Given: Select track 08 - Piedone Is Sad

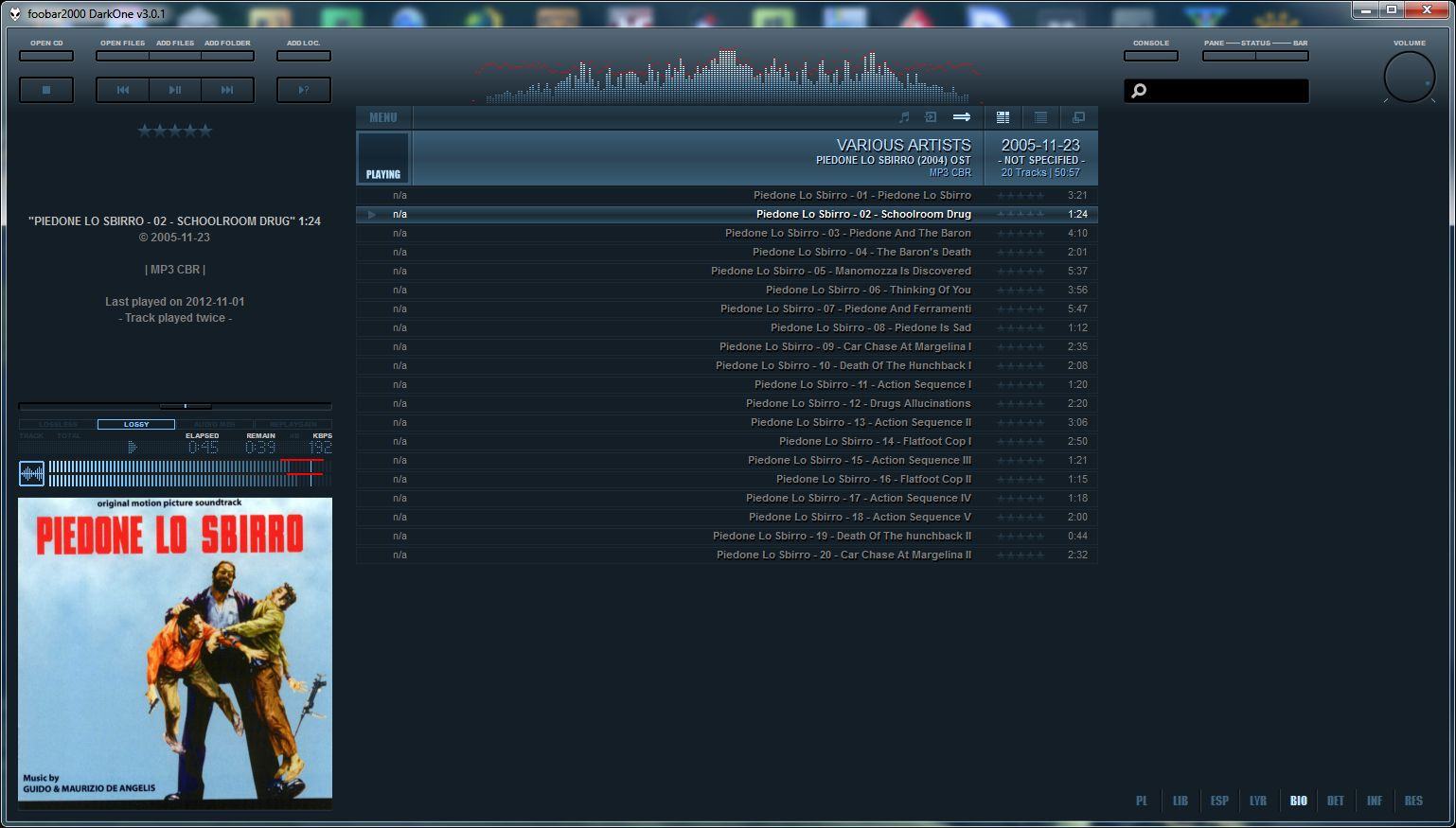Looking at the screenshot, I should point(727,327).
